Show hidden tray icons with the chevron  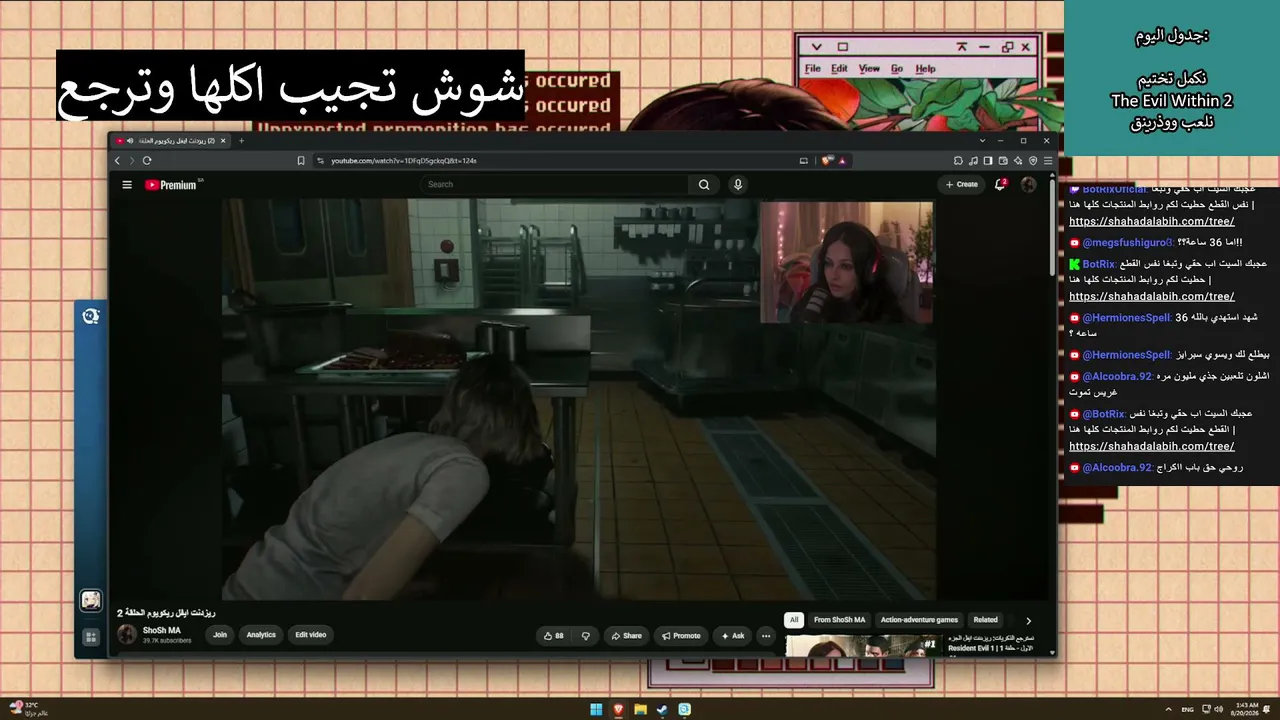point(1169,709)
